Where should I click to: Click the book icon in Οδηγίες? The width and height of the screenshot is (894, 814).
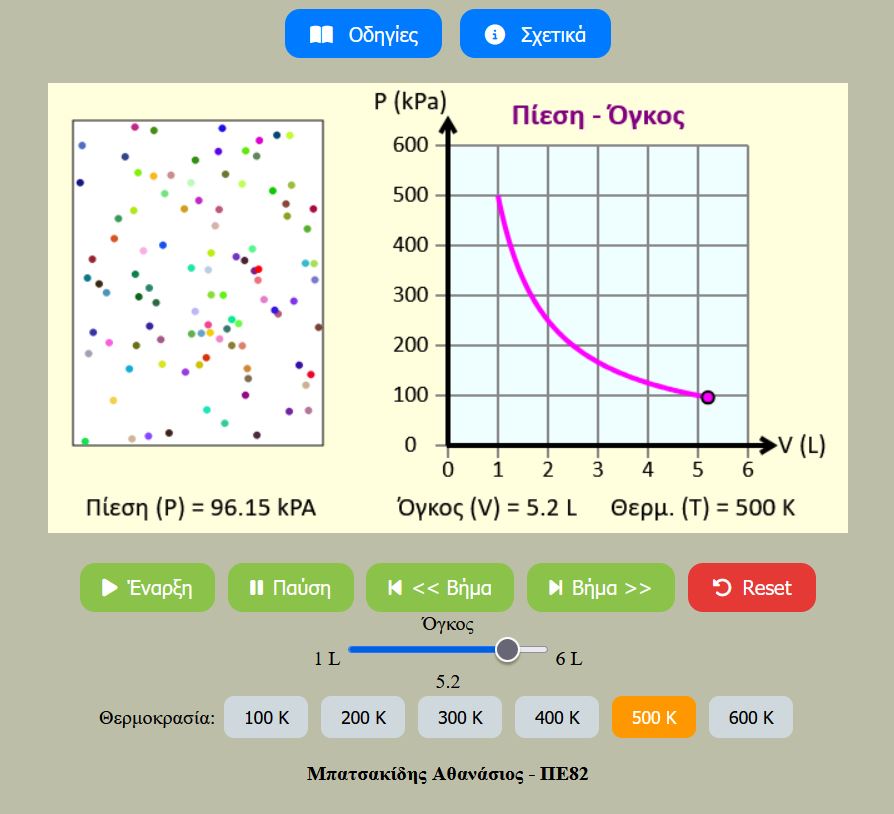click(x=321, y=35)
